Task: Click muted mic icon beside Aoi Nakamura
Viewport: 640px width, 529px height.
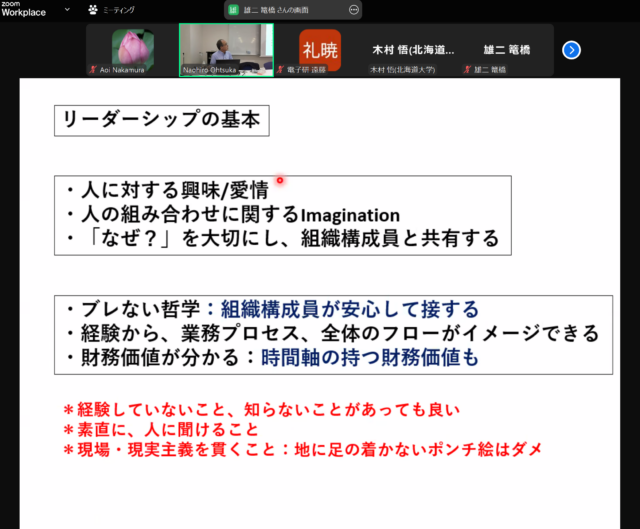Action: click(x=92, y=70)
